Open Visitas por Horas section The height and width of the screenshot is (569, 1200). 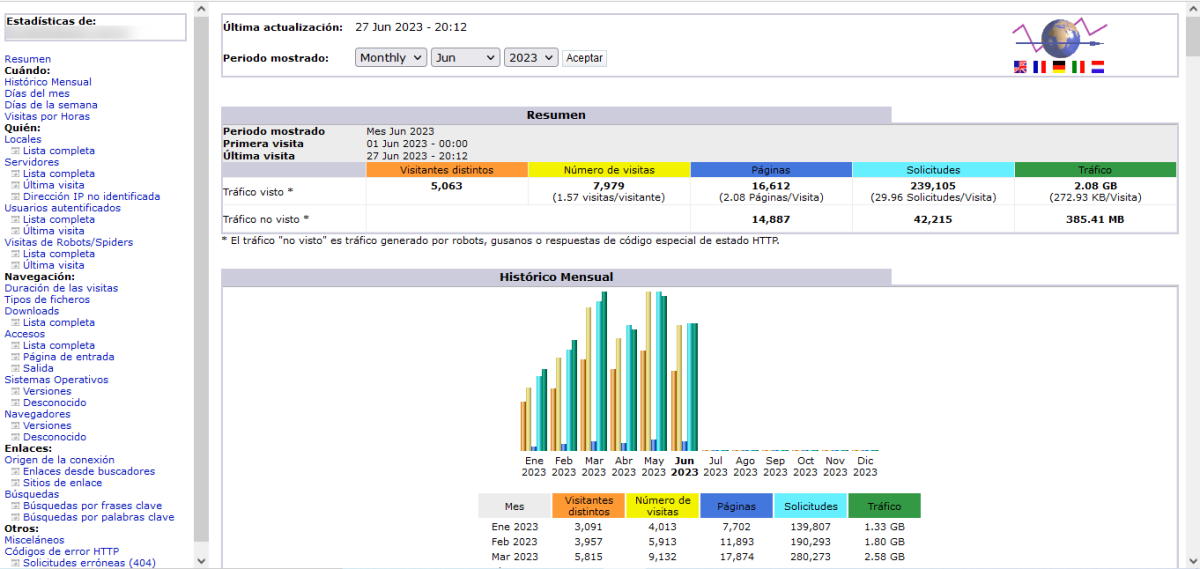(47, 117)
